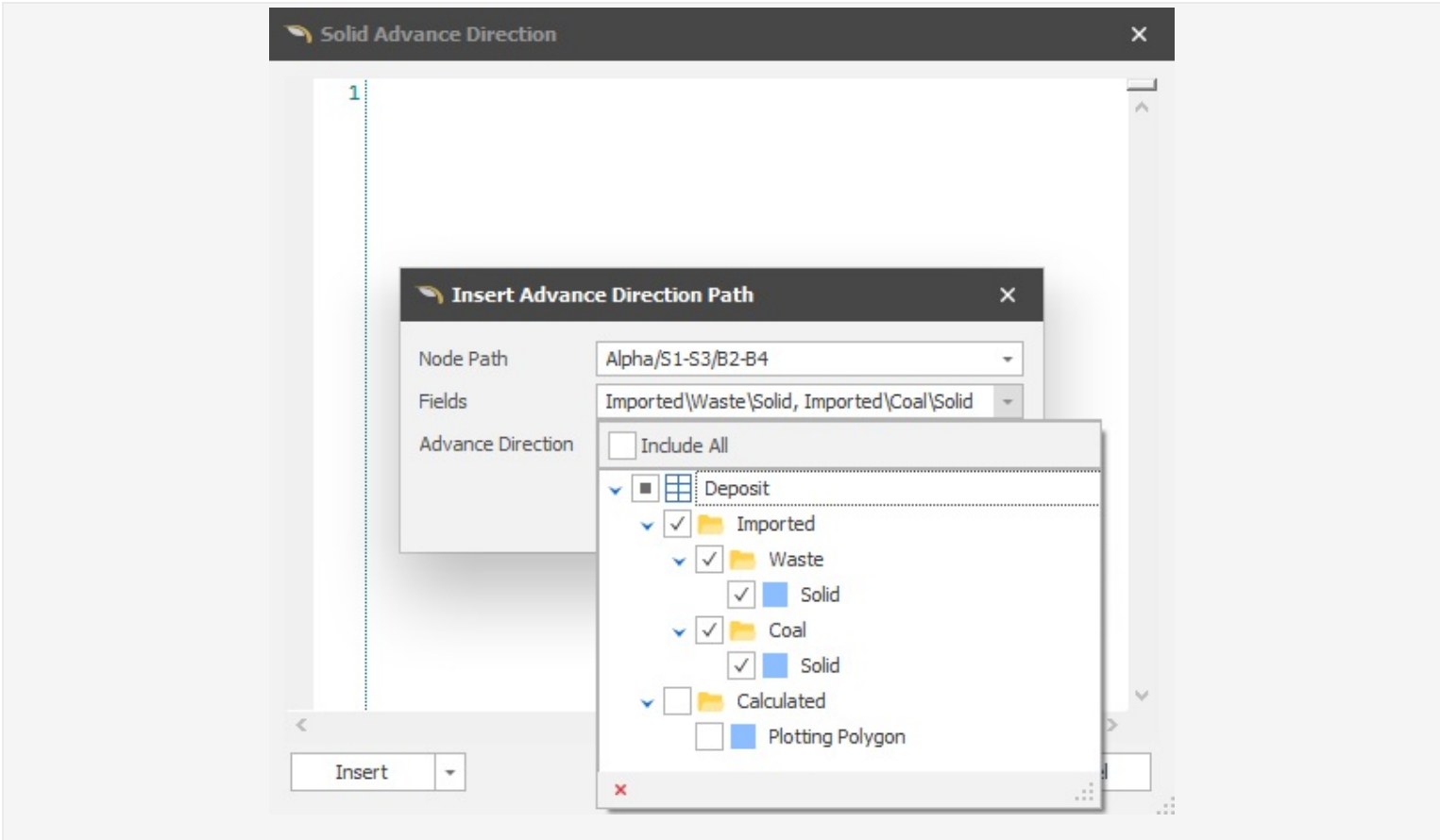Toggle the Calculated folder checkbox
The height and width of the screenshot is (840, 1440).
677,701
